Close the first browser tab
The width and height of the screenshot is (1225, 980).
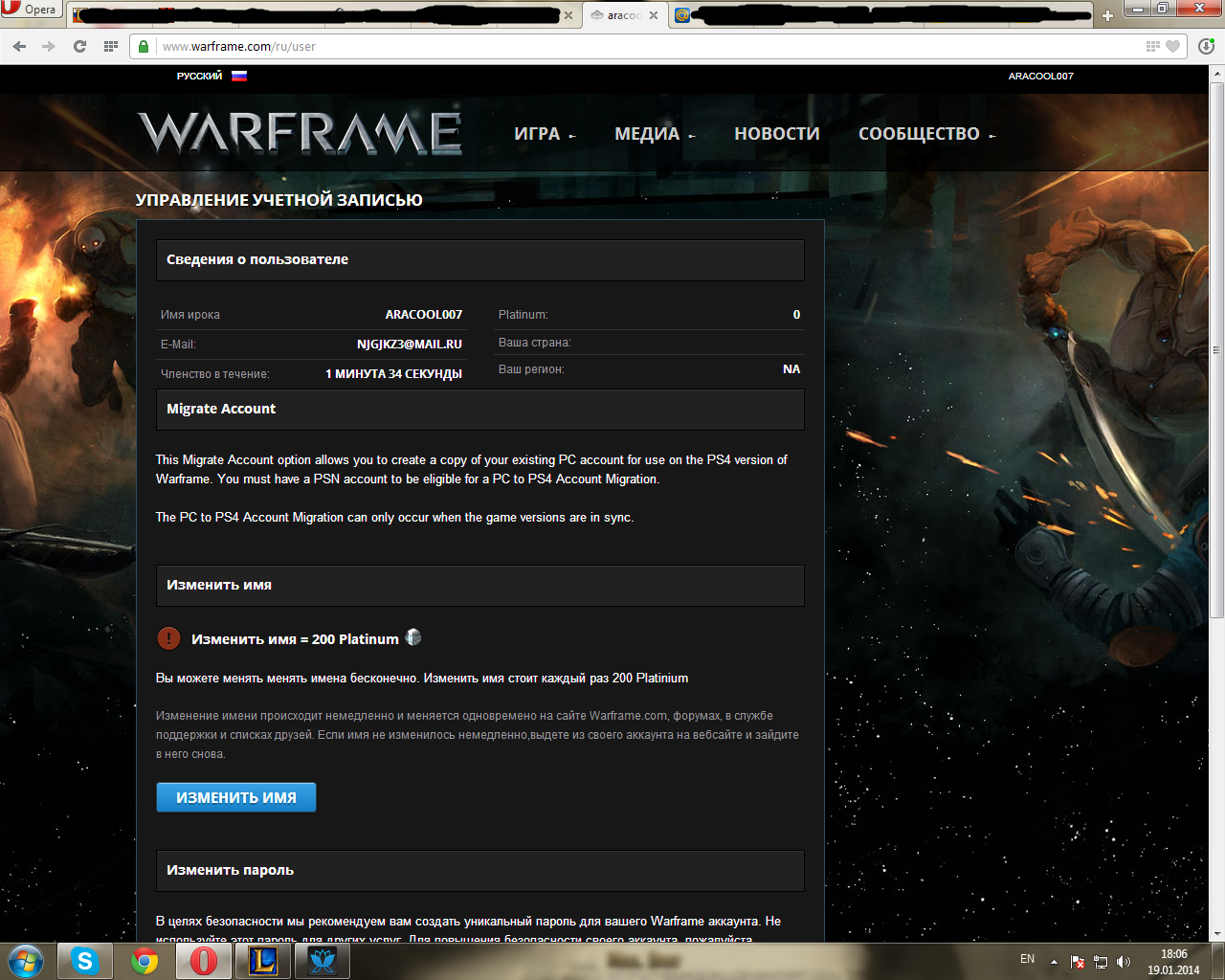[568, 15]
